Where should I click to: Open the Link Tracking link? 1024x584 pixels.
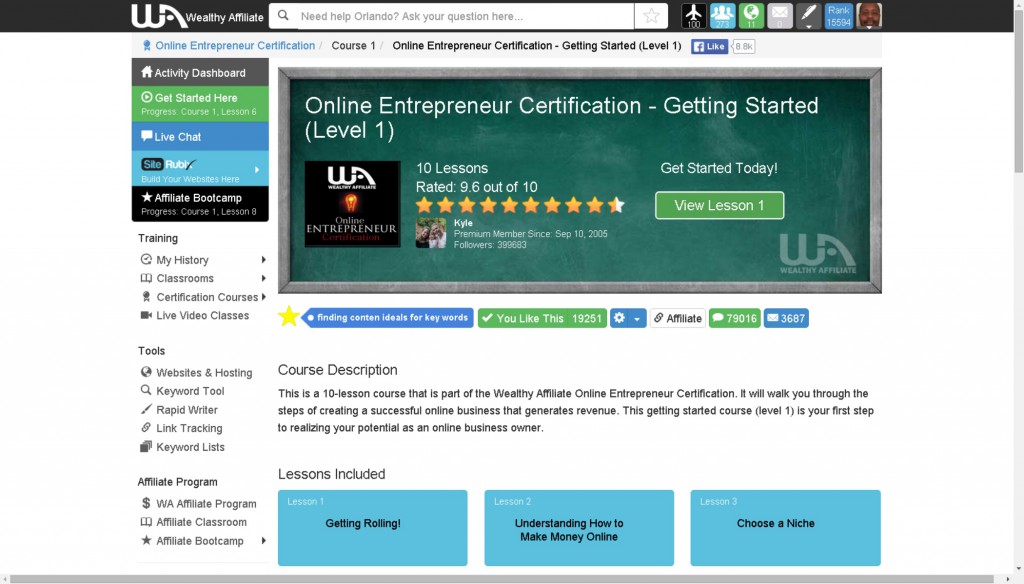click(x=189, y=428)
